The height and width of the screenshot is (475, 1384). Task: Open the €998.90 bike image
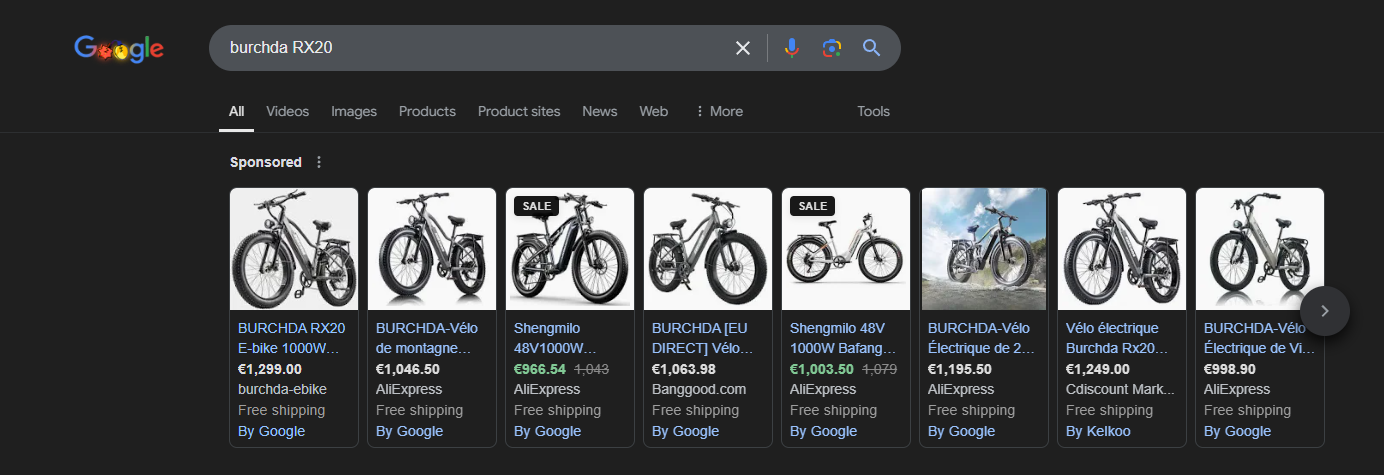pos(1260,249)
